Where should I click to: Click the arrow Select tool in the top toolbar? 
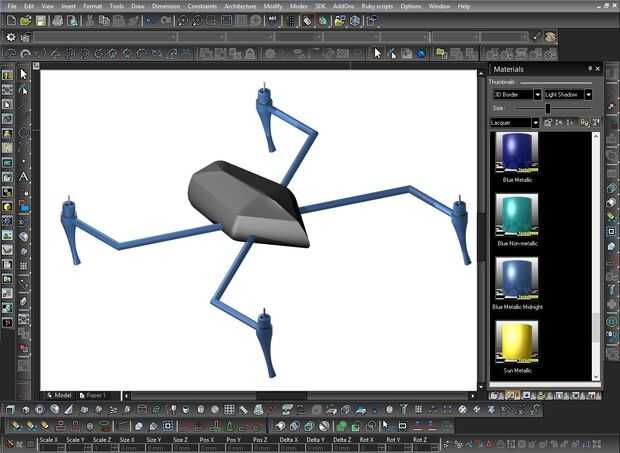(x=378, y=53)
